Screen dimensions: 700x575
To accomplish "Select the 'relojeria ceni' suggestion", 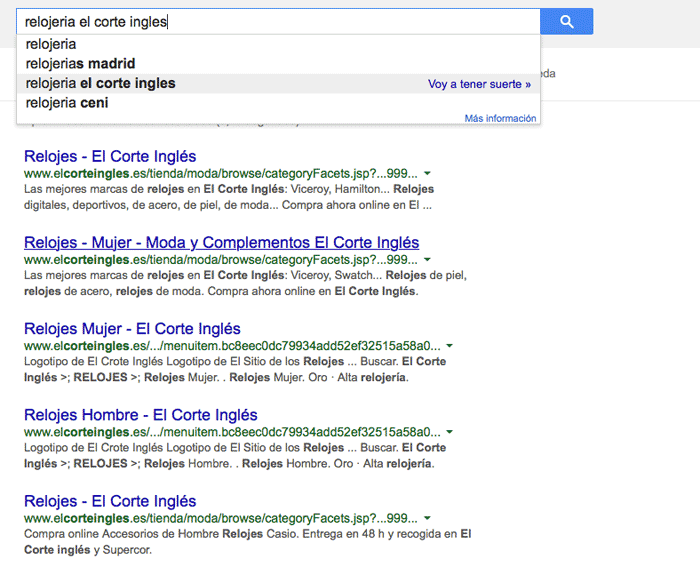I will (278, 103).
